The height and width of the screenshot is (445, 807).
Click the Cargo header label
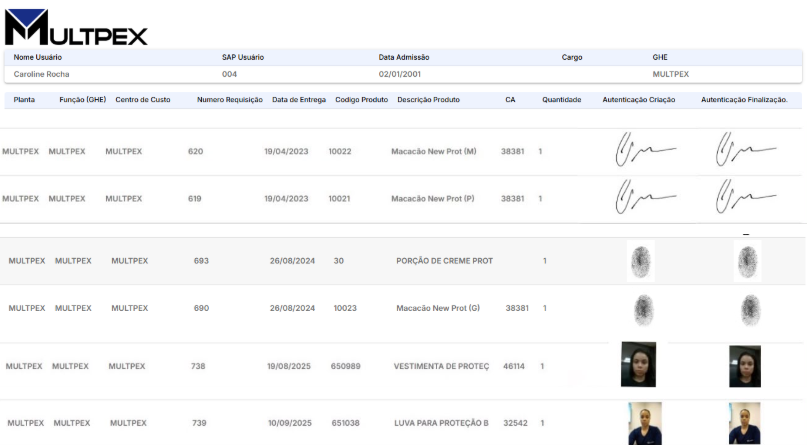(x=572, y=57)
